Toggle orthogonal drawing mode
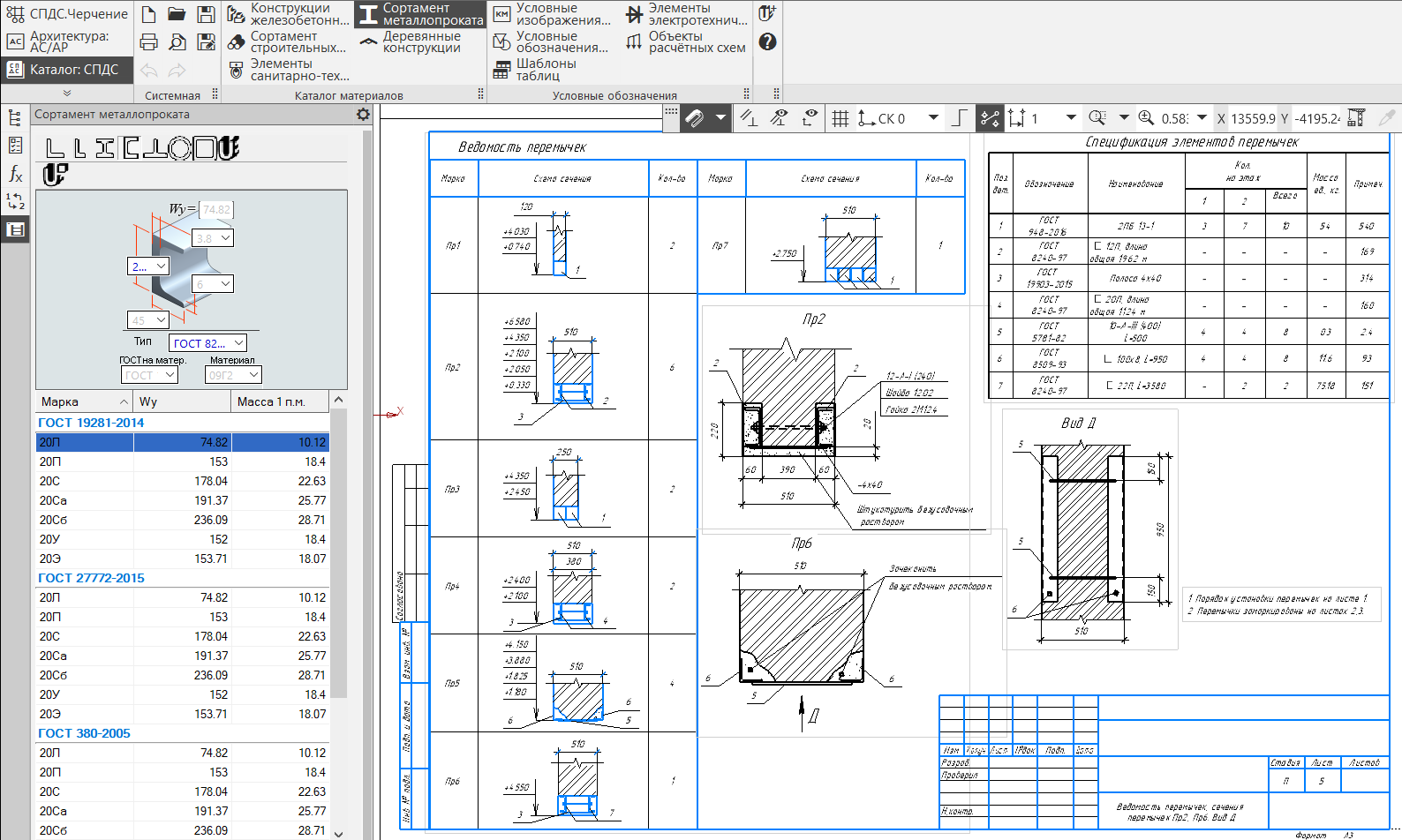 [x=959, y=118]
